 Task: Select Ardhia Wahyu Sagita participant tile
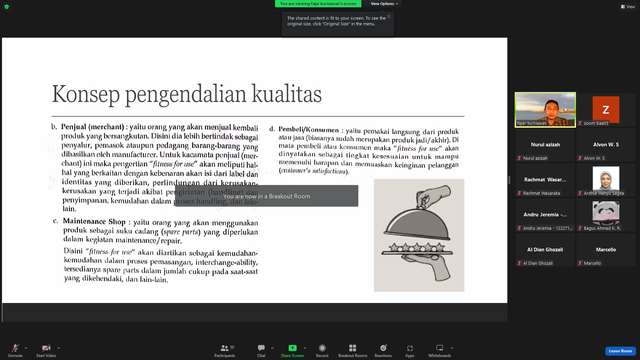pos(606,180)
